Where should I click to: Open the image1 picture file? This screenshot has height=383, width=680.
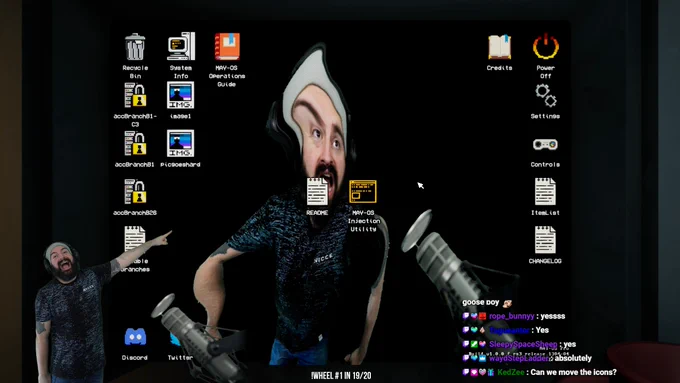[x=180, y=95]
